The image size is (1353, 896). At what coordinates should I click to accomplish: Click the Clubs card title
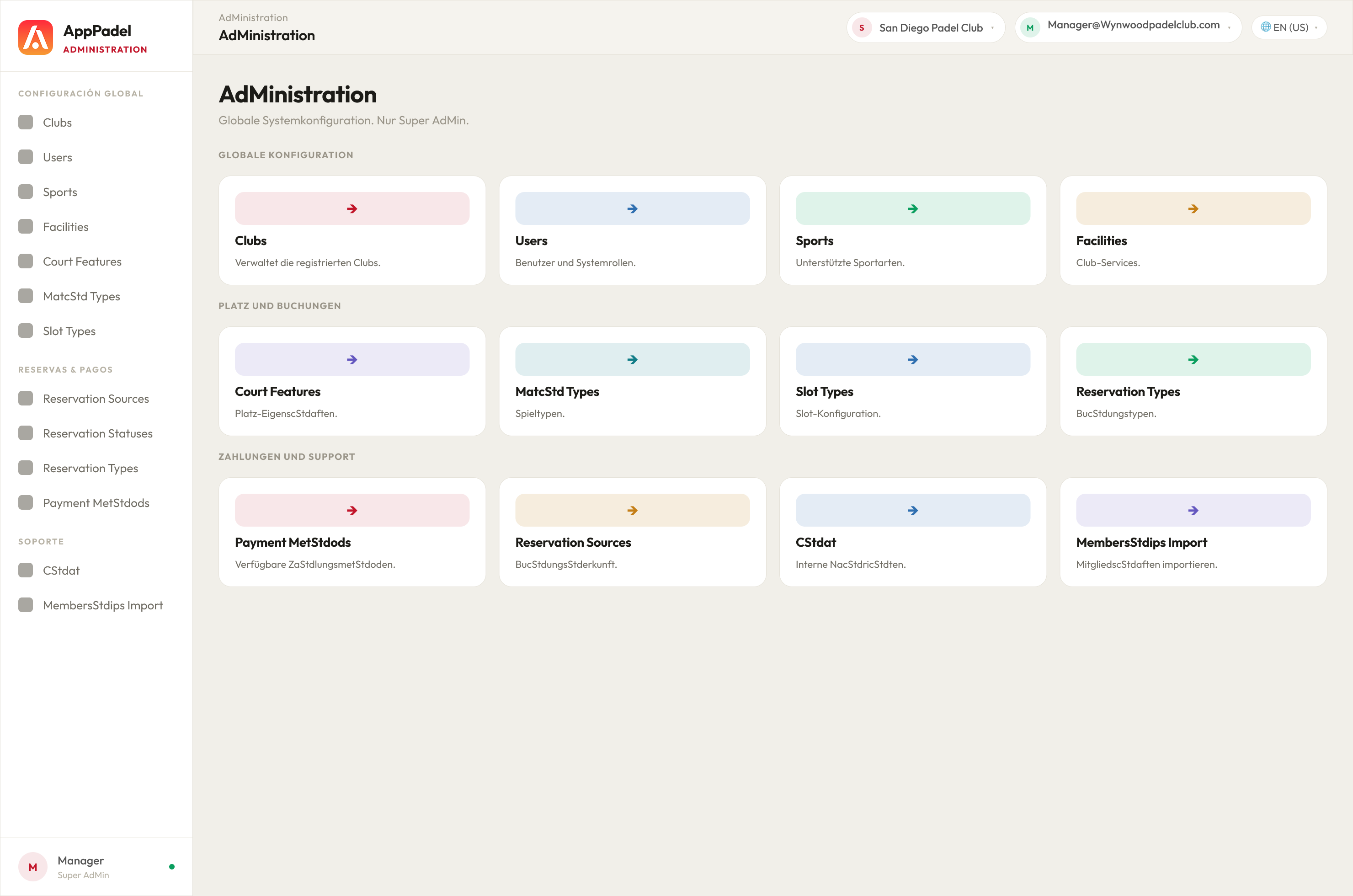click(x=251, y=240)
